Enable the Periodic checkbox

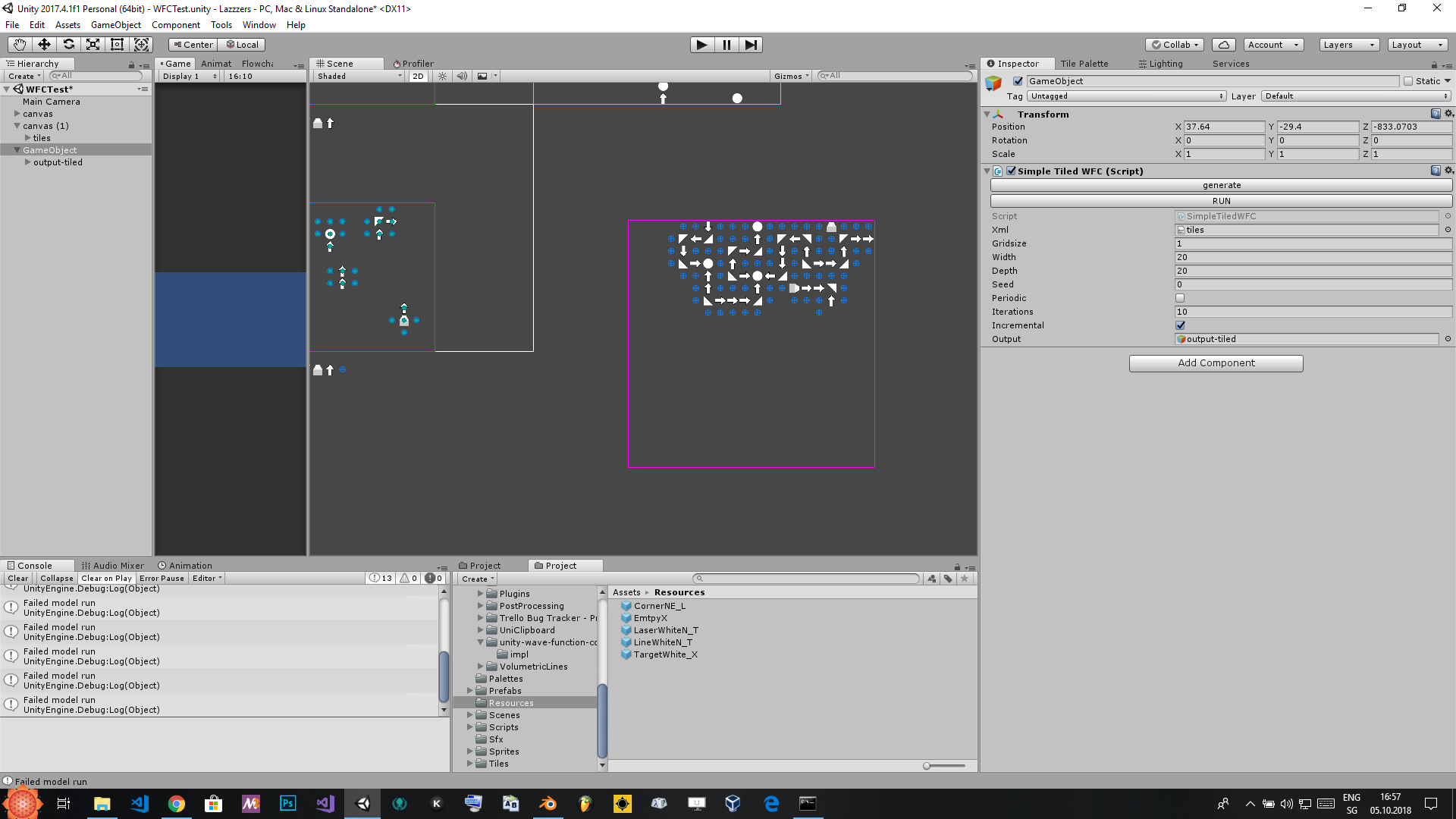(x=1180, y=298)
